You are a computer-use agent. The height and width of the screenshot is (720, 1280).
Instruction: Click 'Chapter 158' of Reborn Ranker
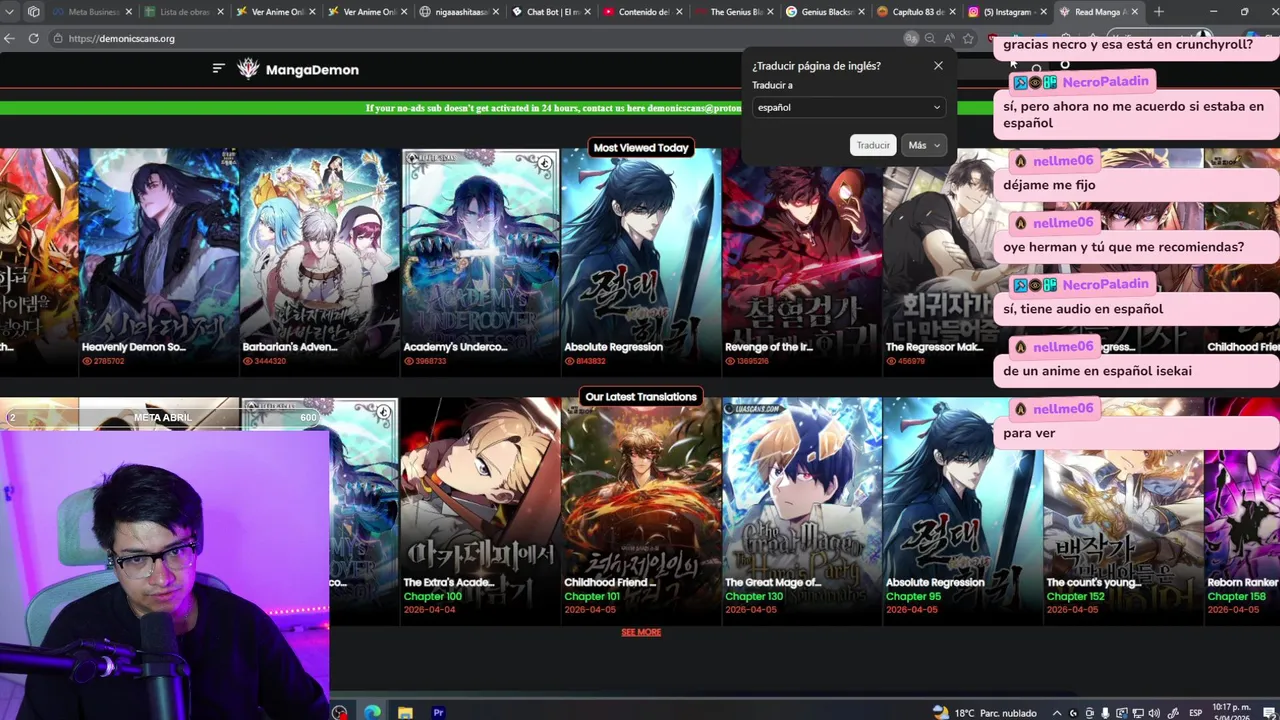click(1236, 596)
